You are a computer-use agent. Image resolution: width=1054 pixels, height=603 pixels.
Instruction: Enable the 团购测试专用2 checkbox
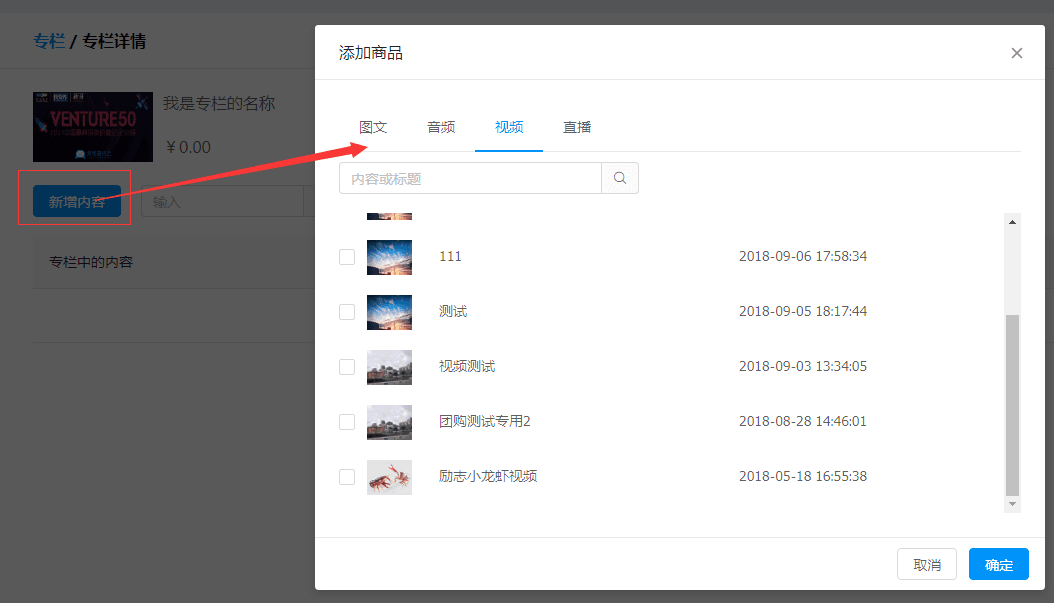pyautogui.click(x=347, y=422)
